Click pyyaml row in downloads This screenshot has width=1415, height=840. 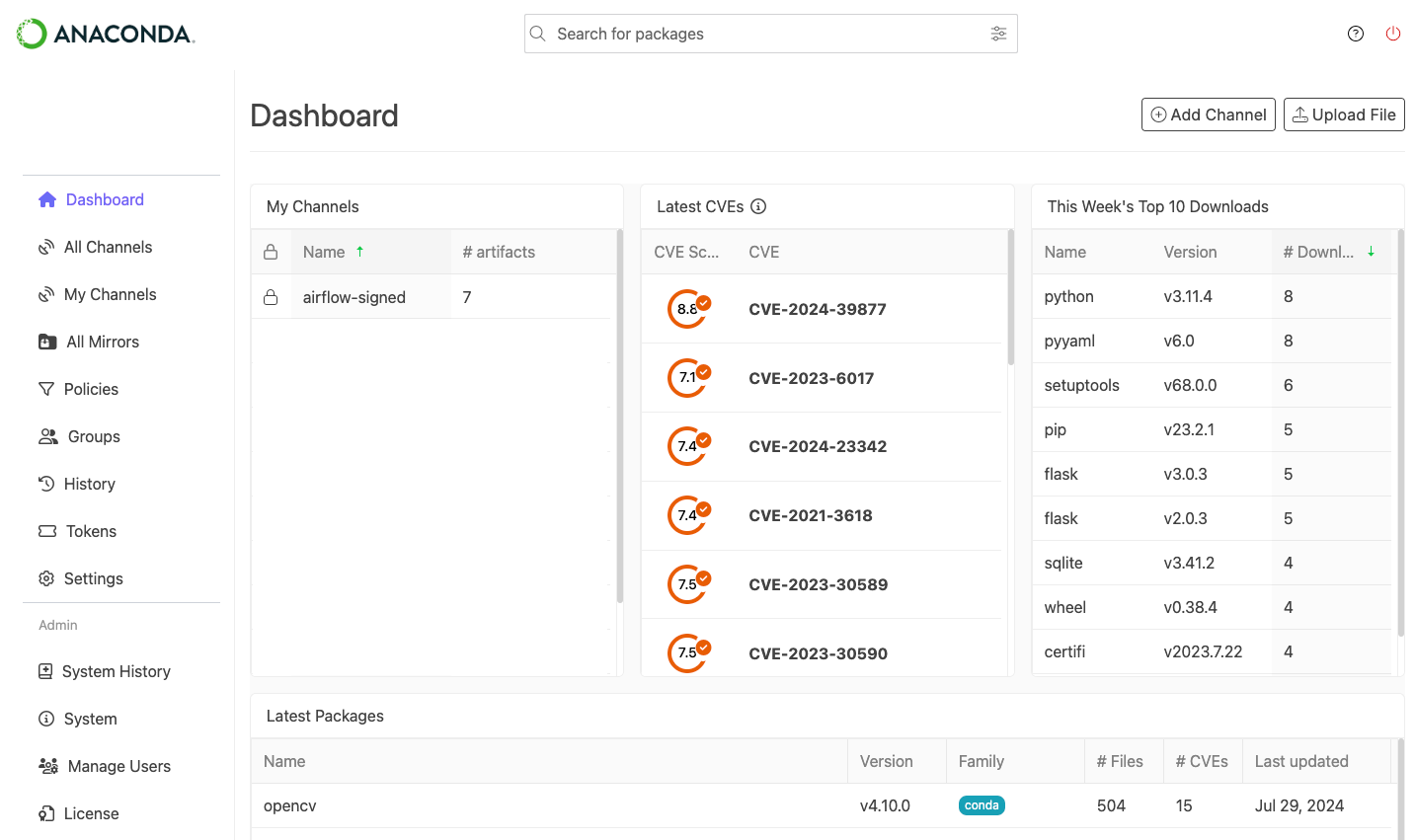point(1211,341)
